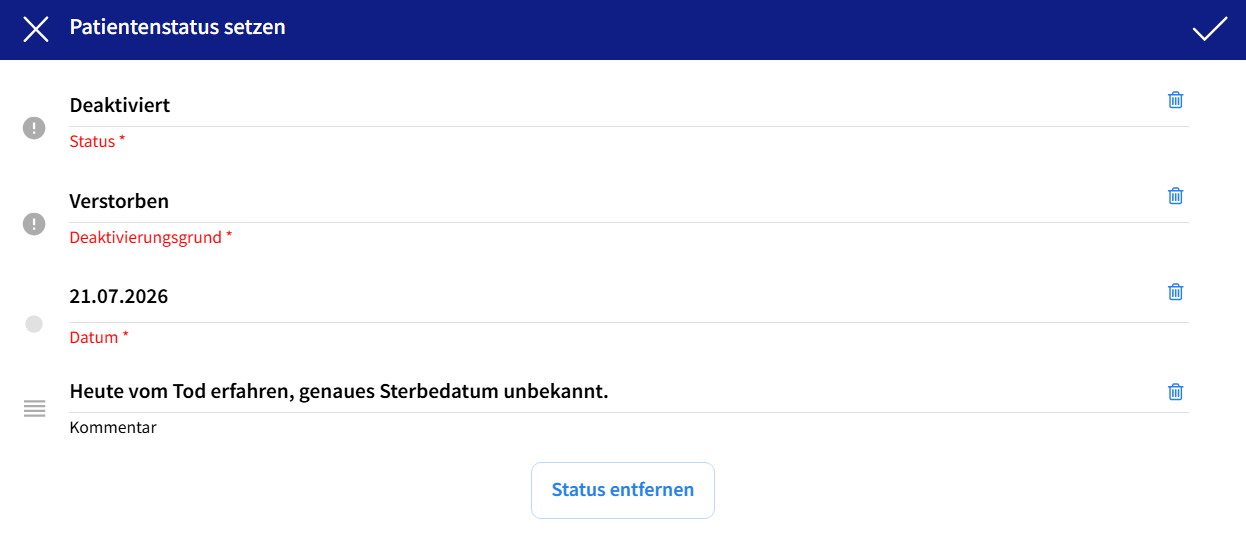Image resolution: width=1246 pixels, height=533 pixels.
Task: Click the red Deaktivierungsgrund * label
Action: click(x=151, y=238)
